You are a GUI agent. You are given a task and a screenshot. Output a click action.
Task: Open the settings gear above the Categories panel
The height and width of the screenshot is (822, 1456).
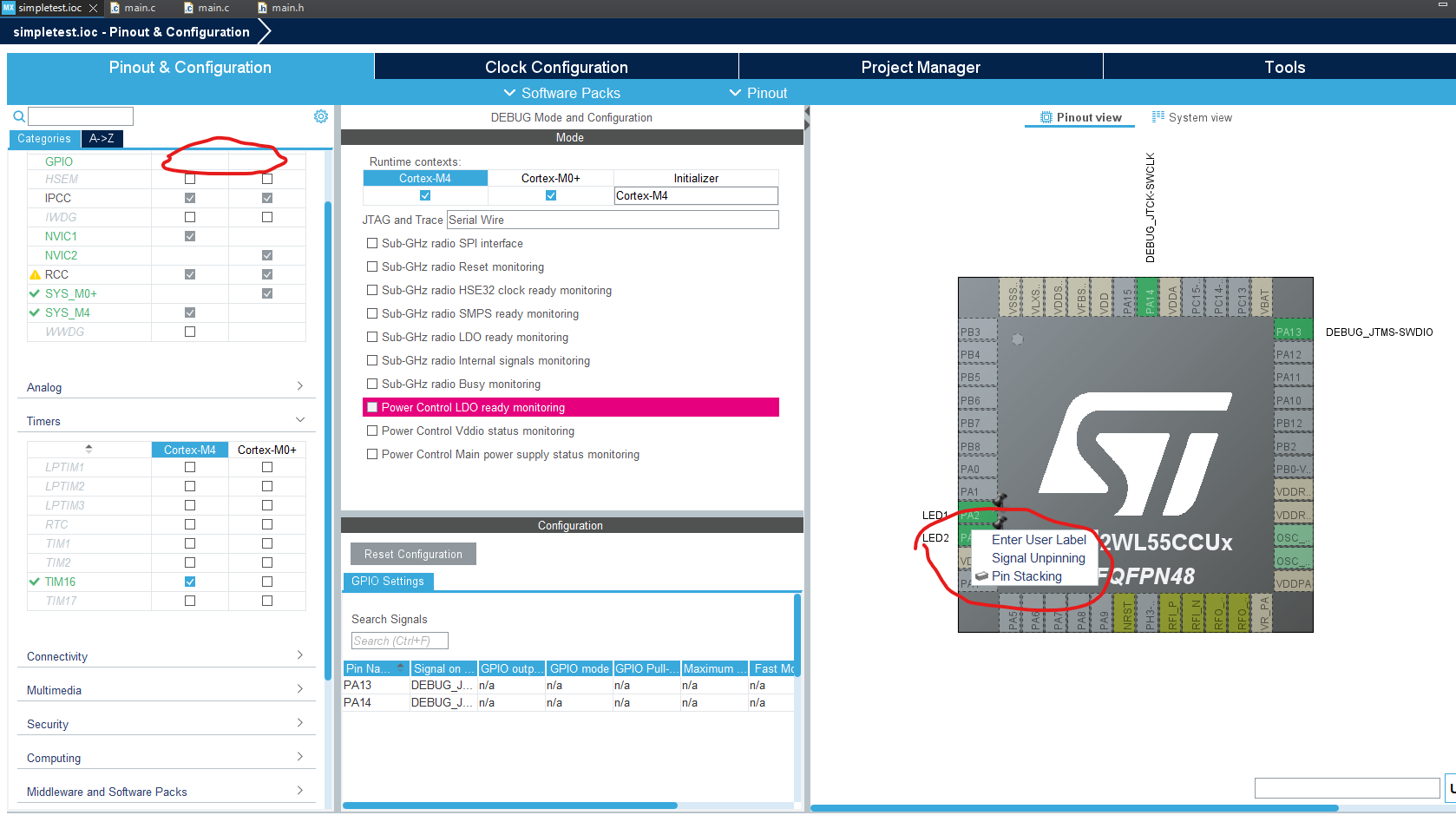pos(320,115)
